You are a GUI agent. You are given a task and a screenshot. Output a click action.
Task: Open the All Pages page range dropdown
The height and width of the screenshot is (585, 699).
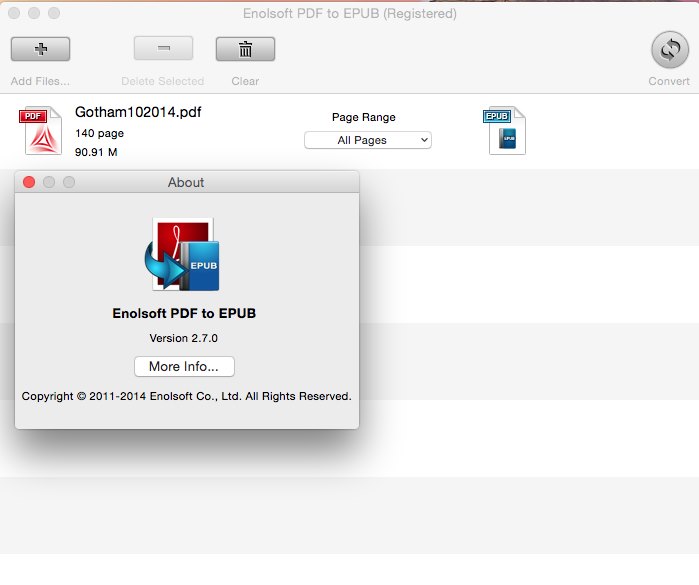(x=368, y=140)
